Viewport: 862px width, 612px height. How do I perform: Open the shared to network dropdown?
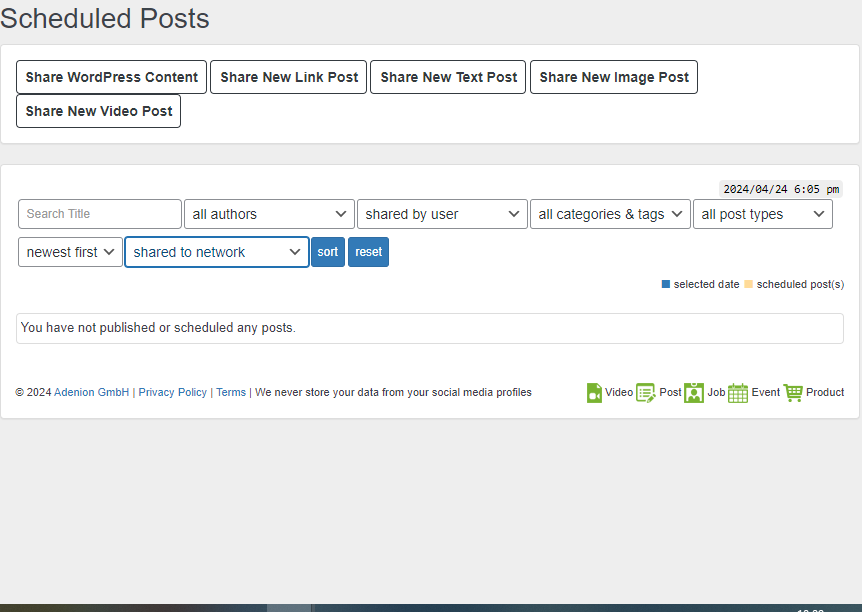coord(216,252)
